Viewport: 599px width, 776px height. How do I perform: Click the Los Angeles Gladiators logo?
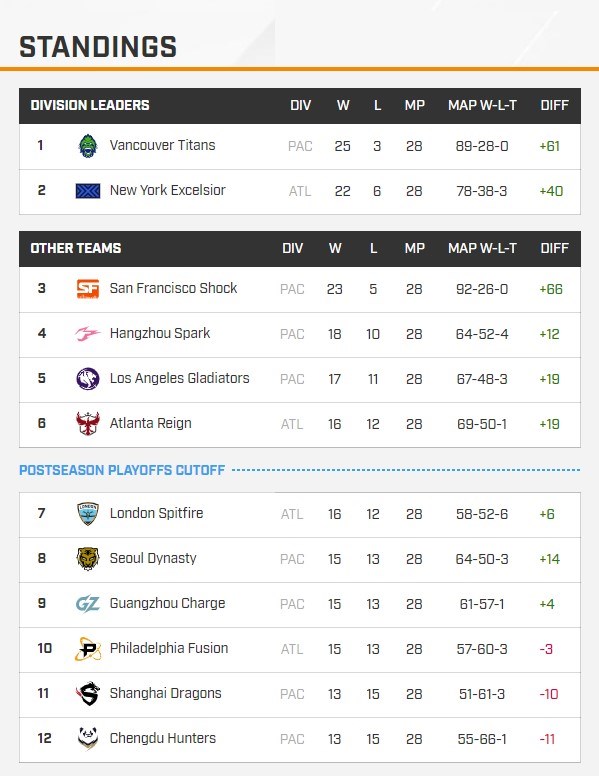click(x=88, y=379)
